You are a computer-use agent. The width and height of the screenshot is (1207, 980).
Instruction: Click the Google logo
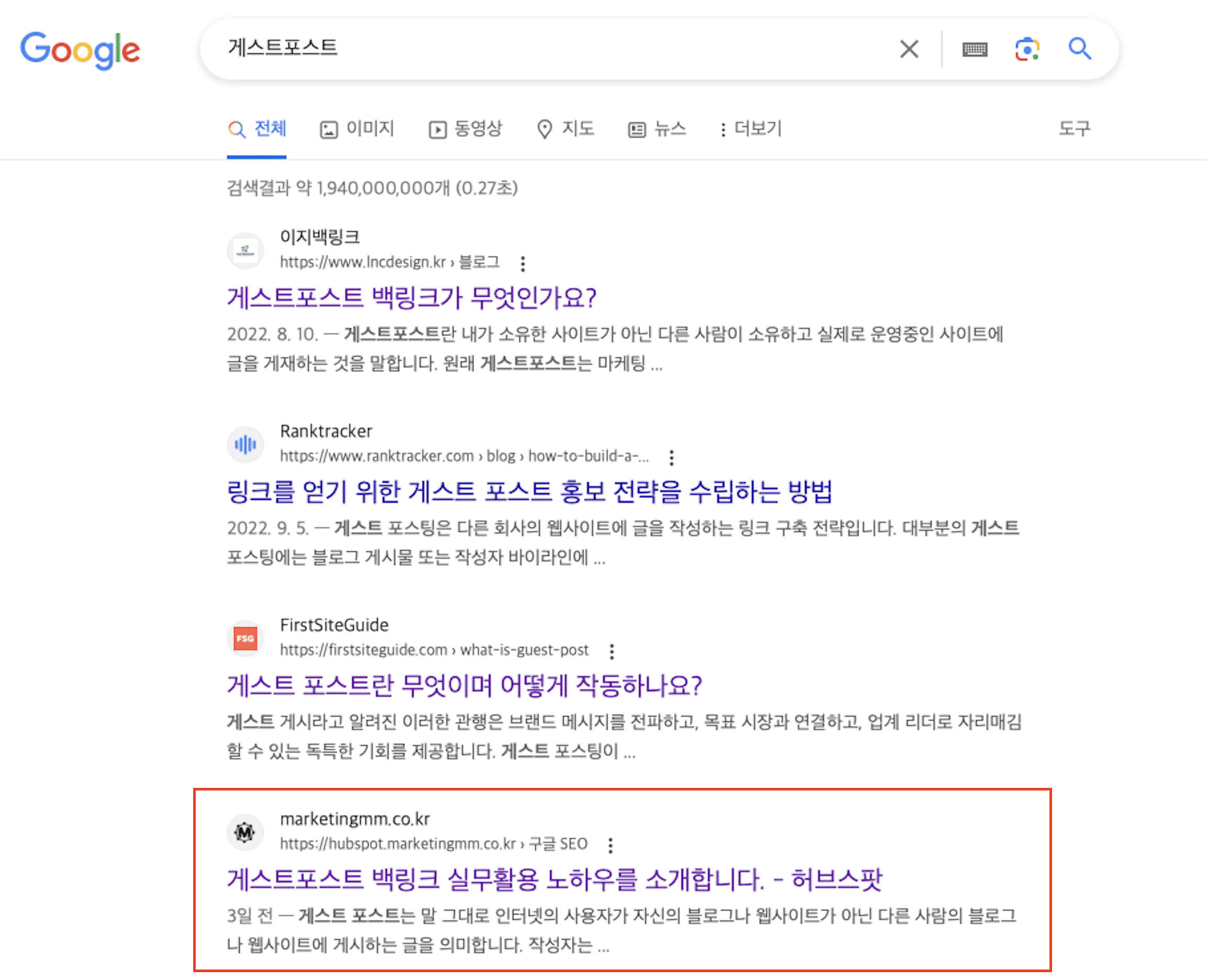[80, 50]
